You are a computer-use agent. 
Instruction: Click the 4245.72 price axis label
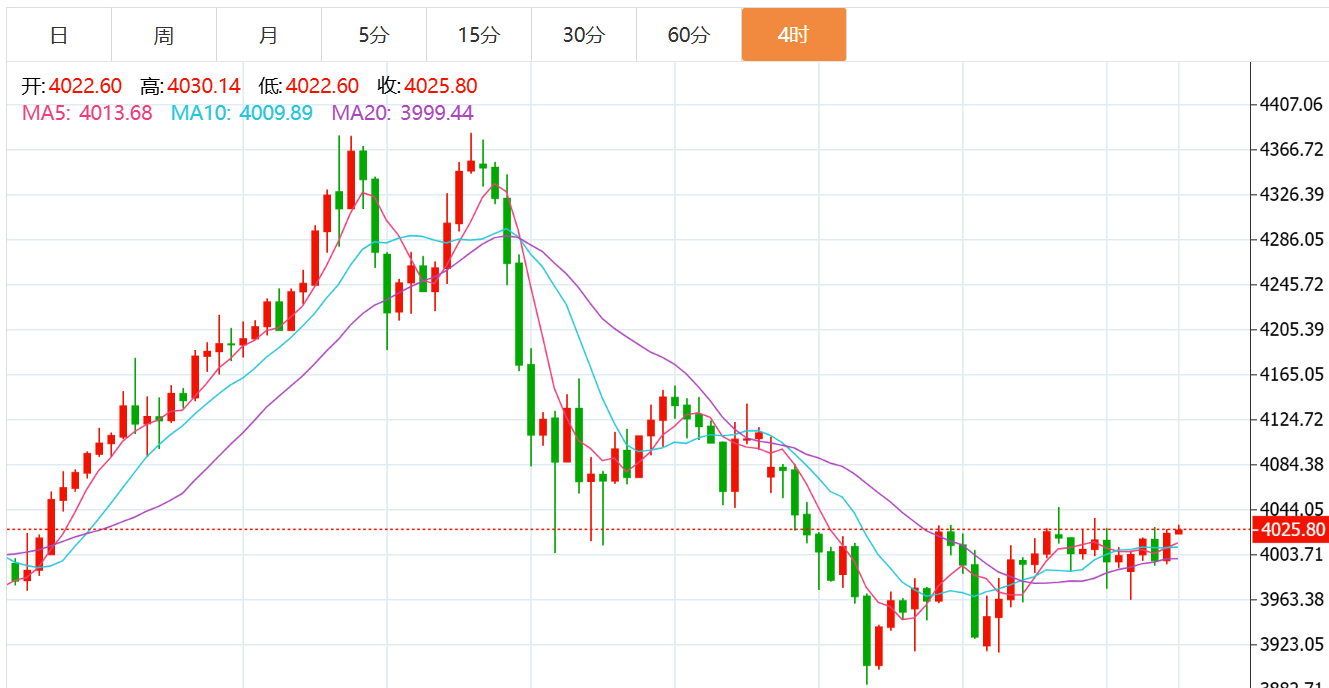click(x=1293, y=284)
